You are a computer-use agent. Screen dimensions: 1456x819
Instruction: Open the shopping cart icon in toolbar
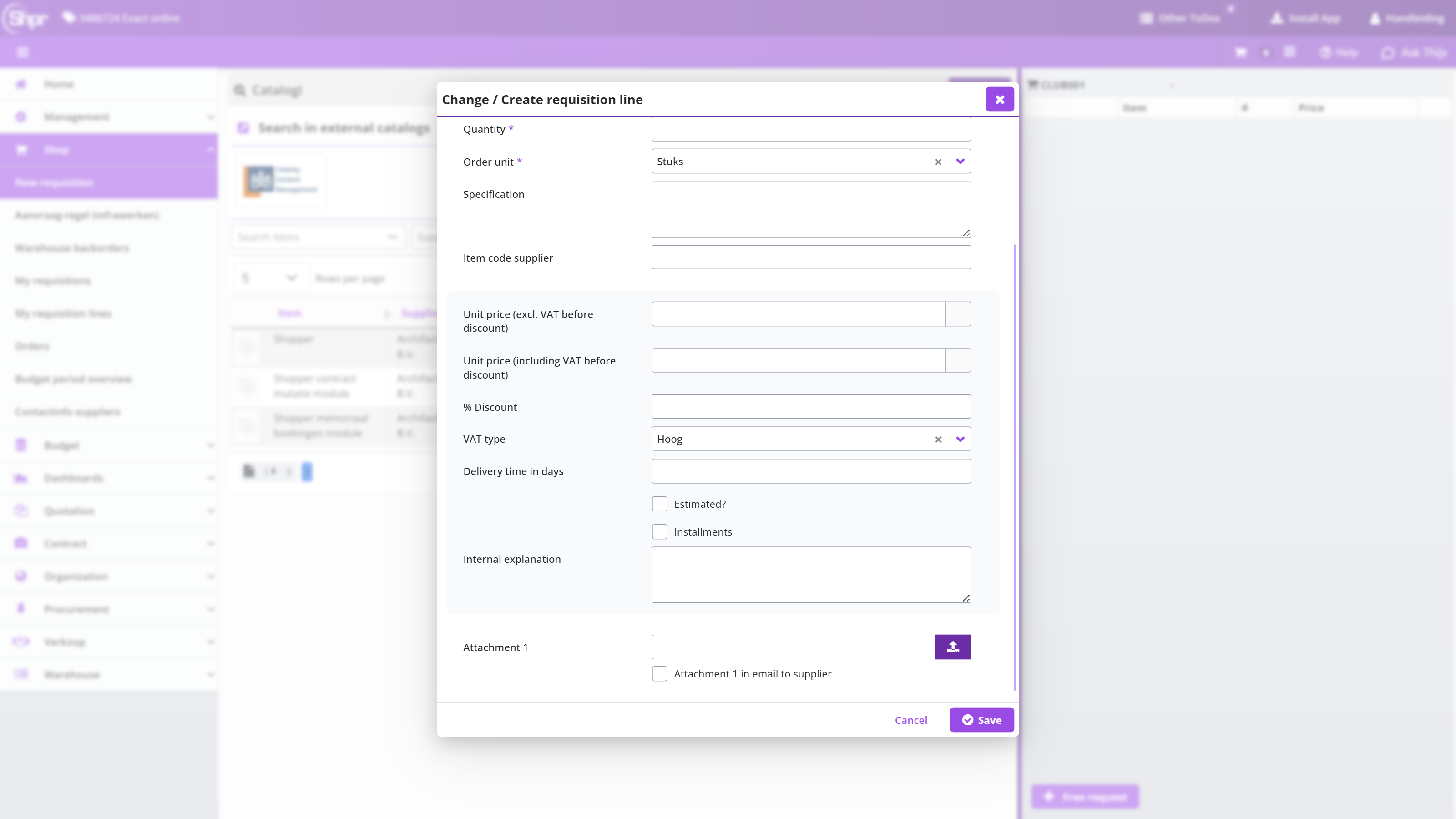click(x=1241, y=53)
